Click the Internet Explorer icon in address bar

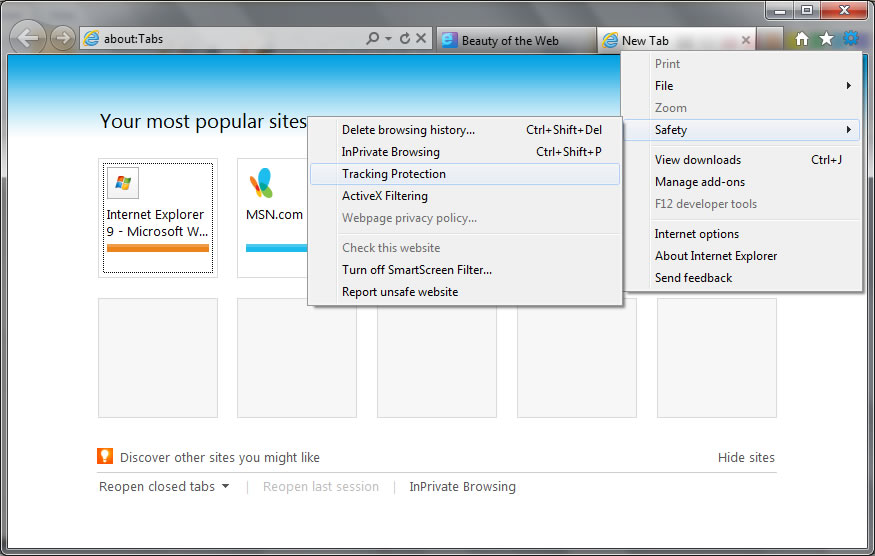coord(91,39)
